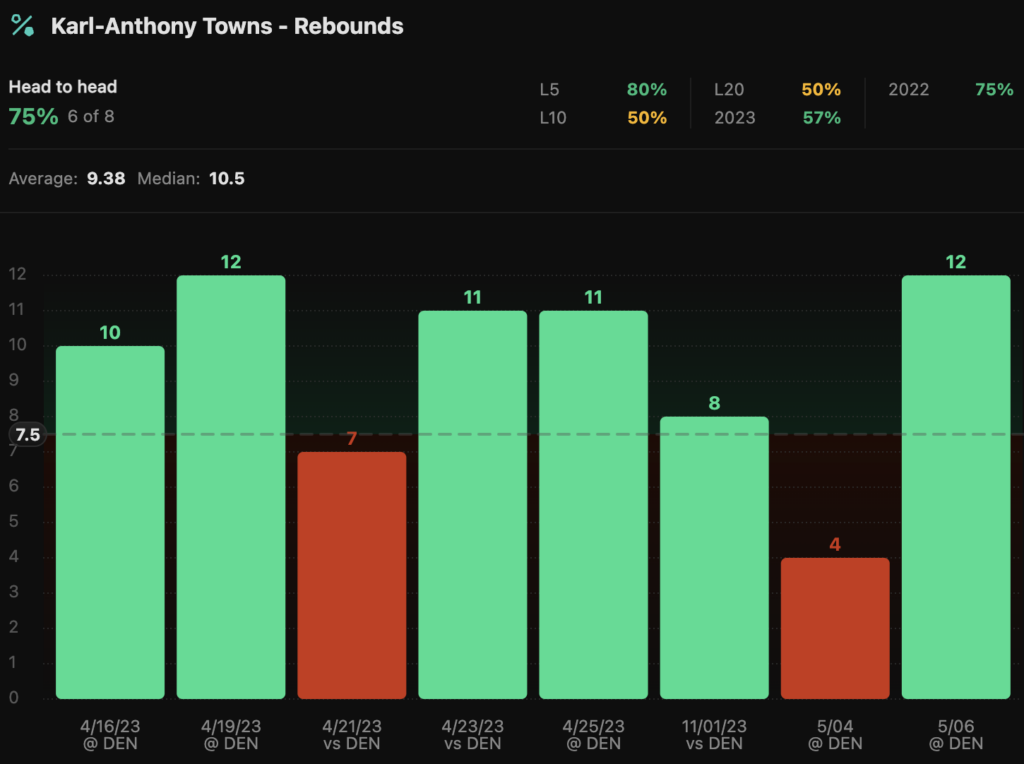Click the 5/06 @ DEN date label
The height and width of the screenshot is (764, 1024).
(x=955, y=735)
